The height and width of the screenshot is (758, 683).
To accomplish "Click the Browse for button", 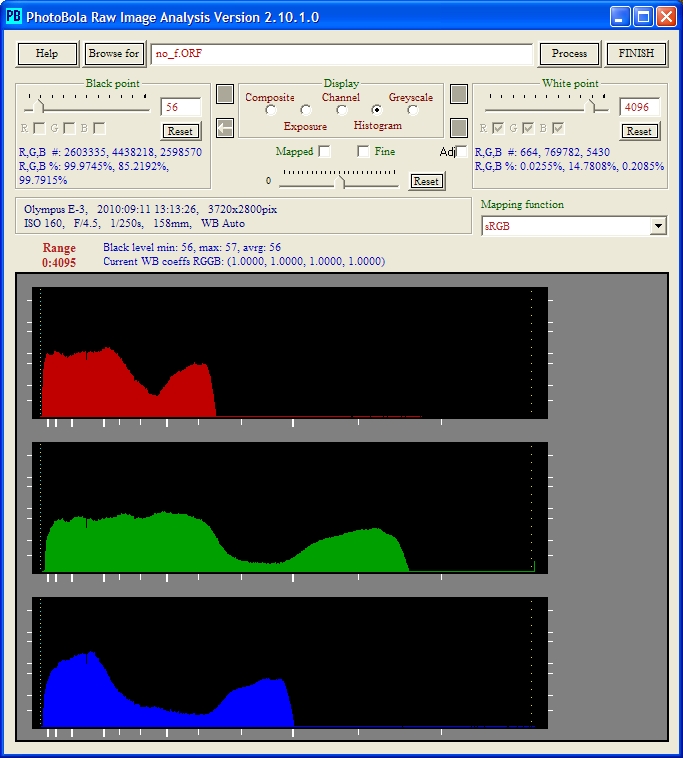I will 114,54.
